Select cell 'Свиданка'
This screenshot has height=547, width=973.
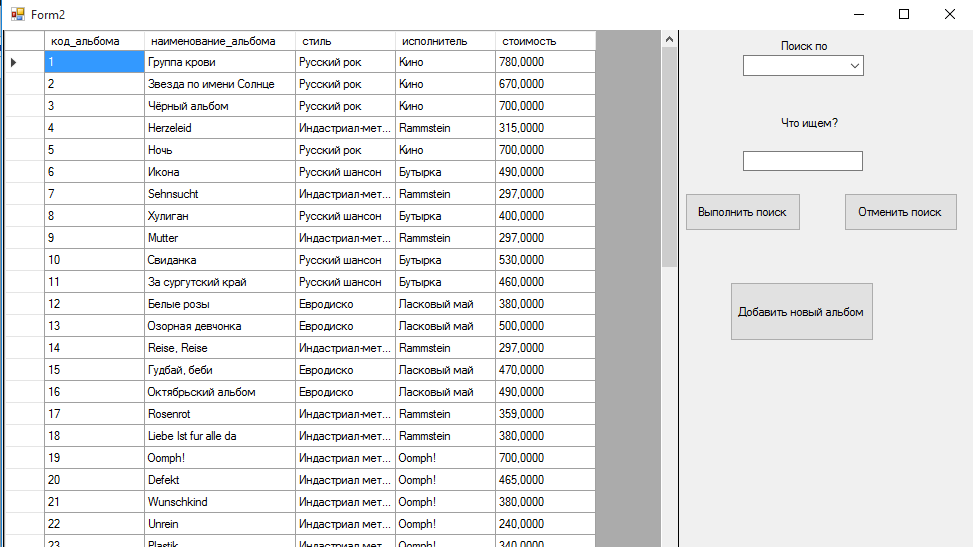(x=220, y=260)
